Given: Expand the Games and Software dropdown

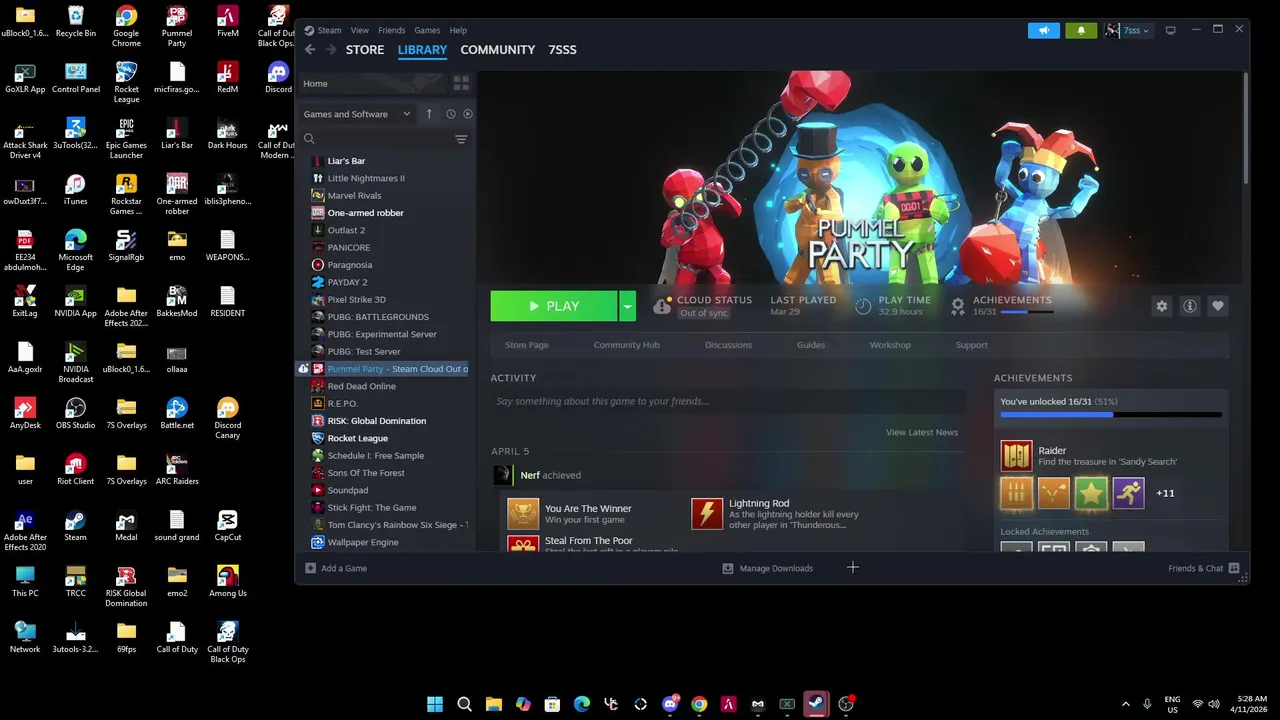Looking at the screenshot, I should pos(358,114).
